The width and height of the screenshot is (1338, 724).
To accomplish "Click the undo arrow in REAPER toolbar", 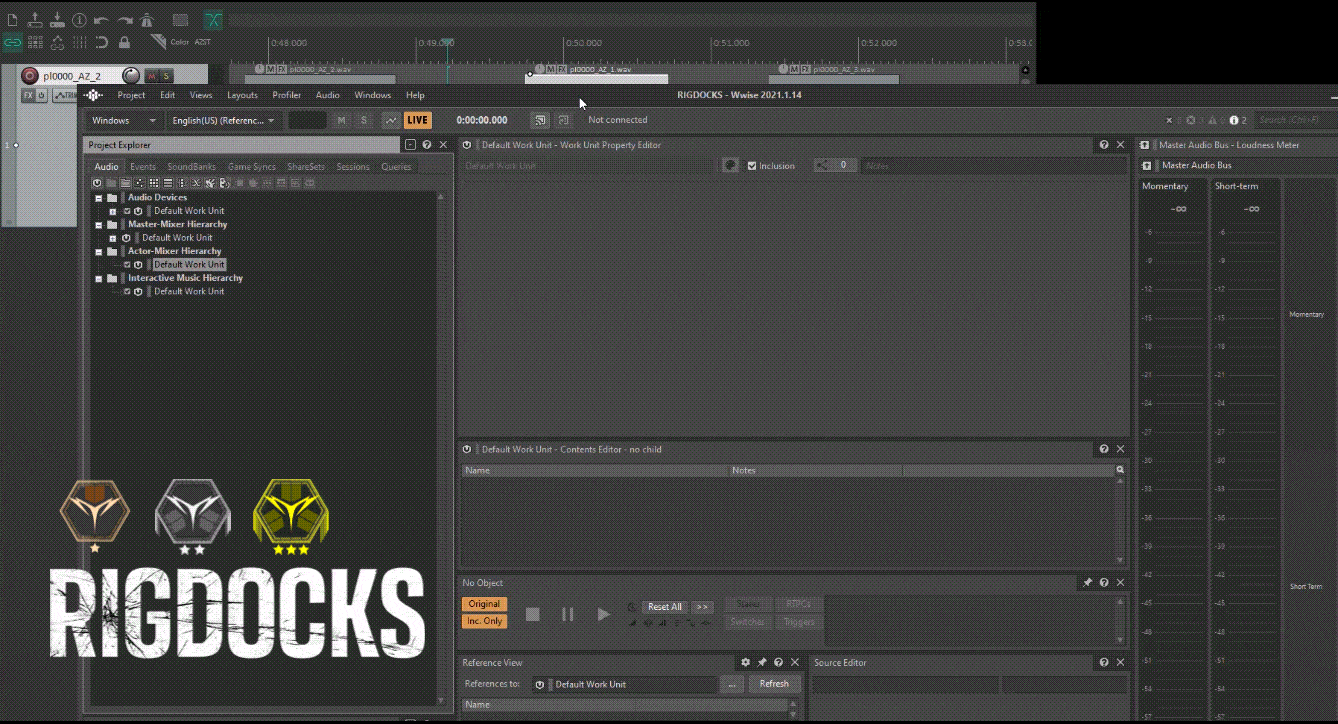I will (101, 19).
